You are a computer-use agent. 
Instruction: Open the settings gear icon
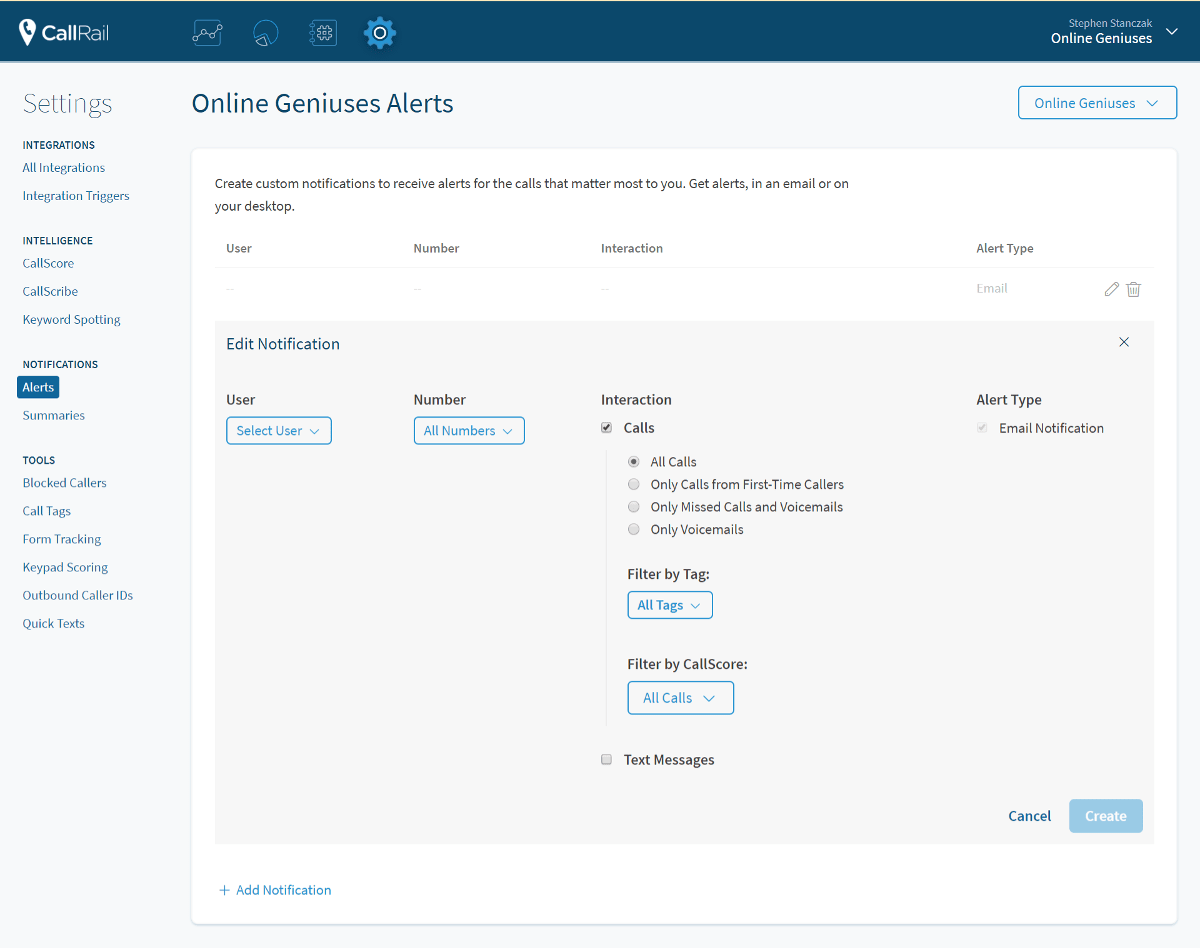point(380,33)
